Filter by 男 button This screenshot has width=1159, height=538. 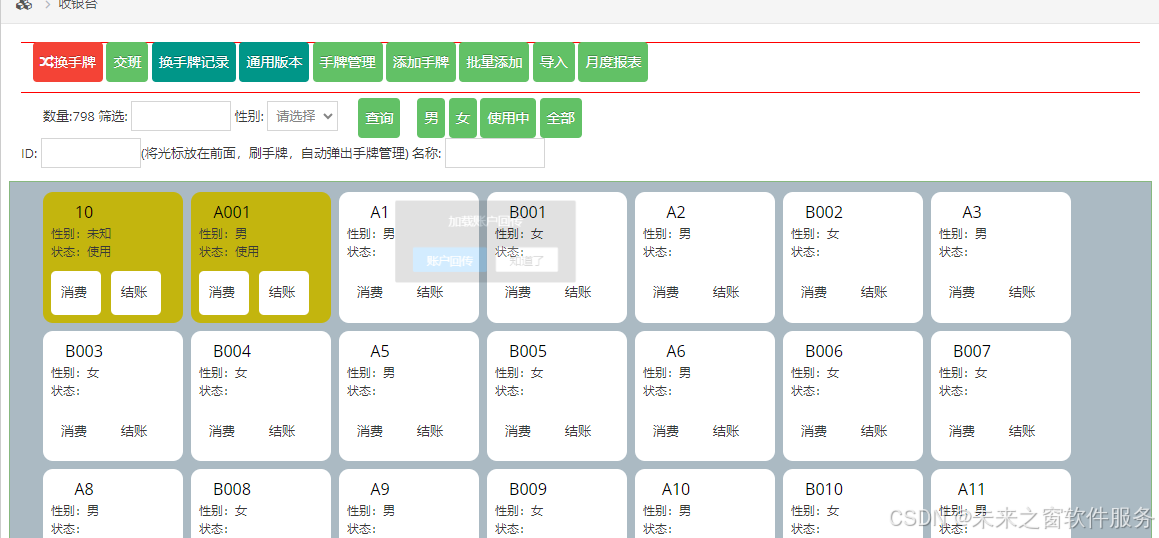(x=431, y=118)
